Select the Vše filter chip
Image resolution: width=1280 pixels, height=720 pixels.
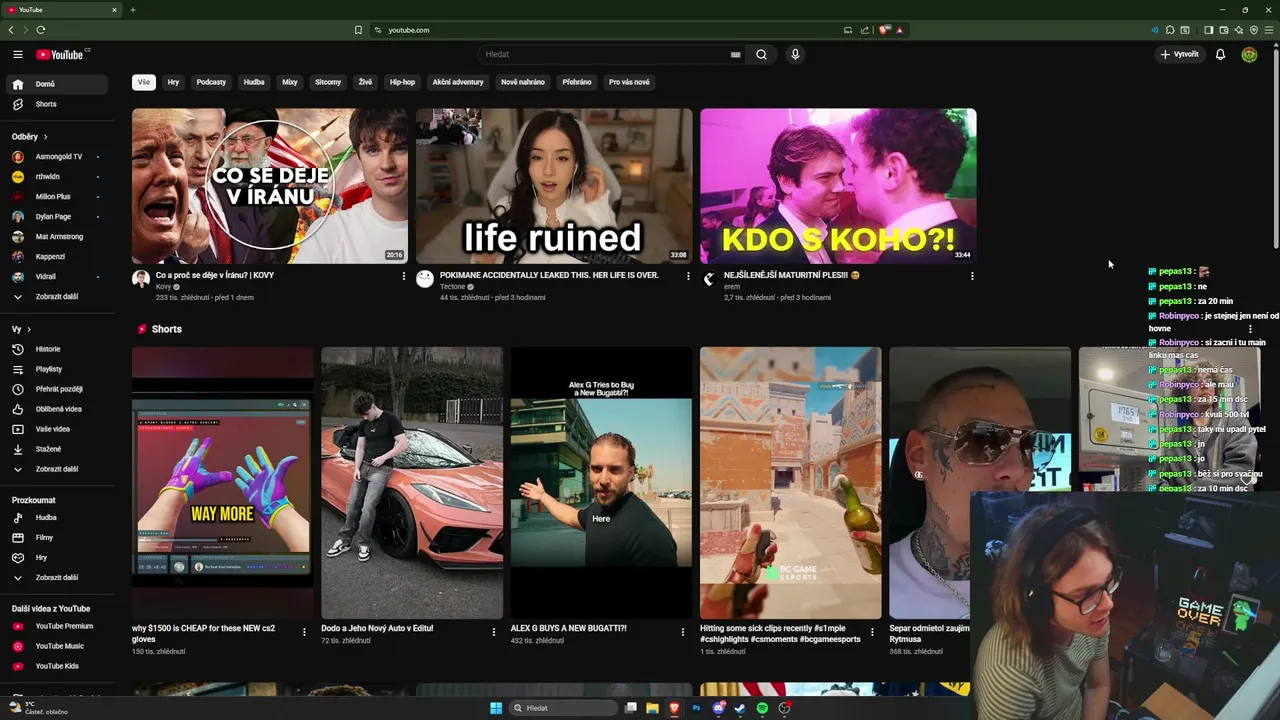tap(144, 82)
